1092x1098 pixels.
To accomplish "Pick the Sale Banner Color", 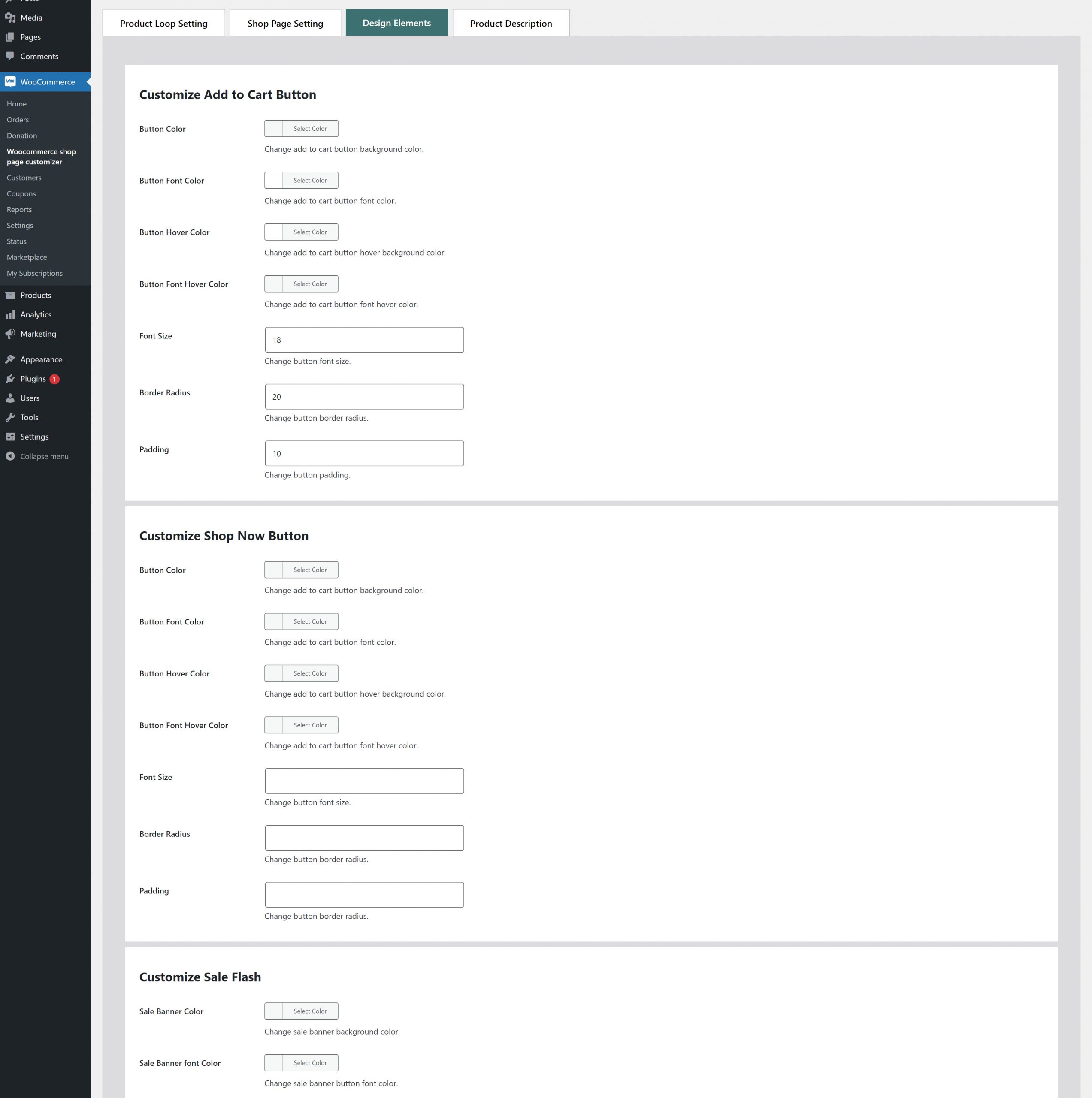I will pos(301,1011).
